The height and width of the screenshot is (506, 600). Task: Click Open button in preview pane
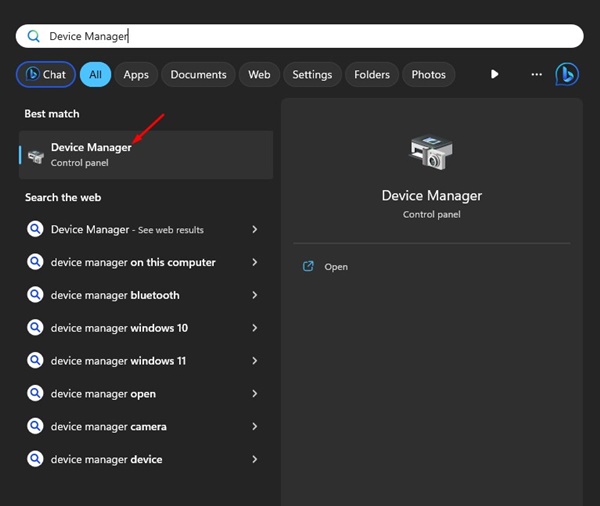[x=336, y=267]
